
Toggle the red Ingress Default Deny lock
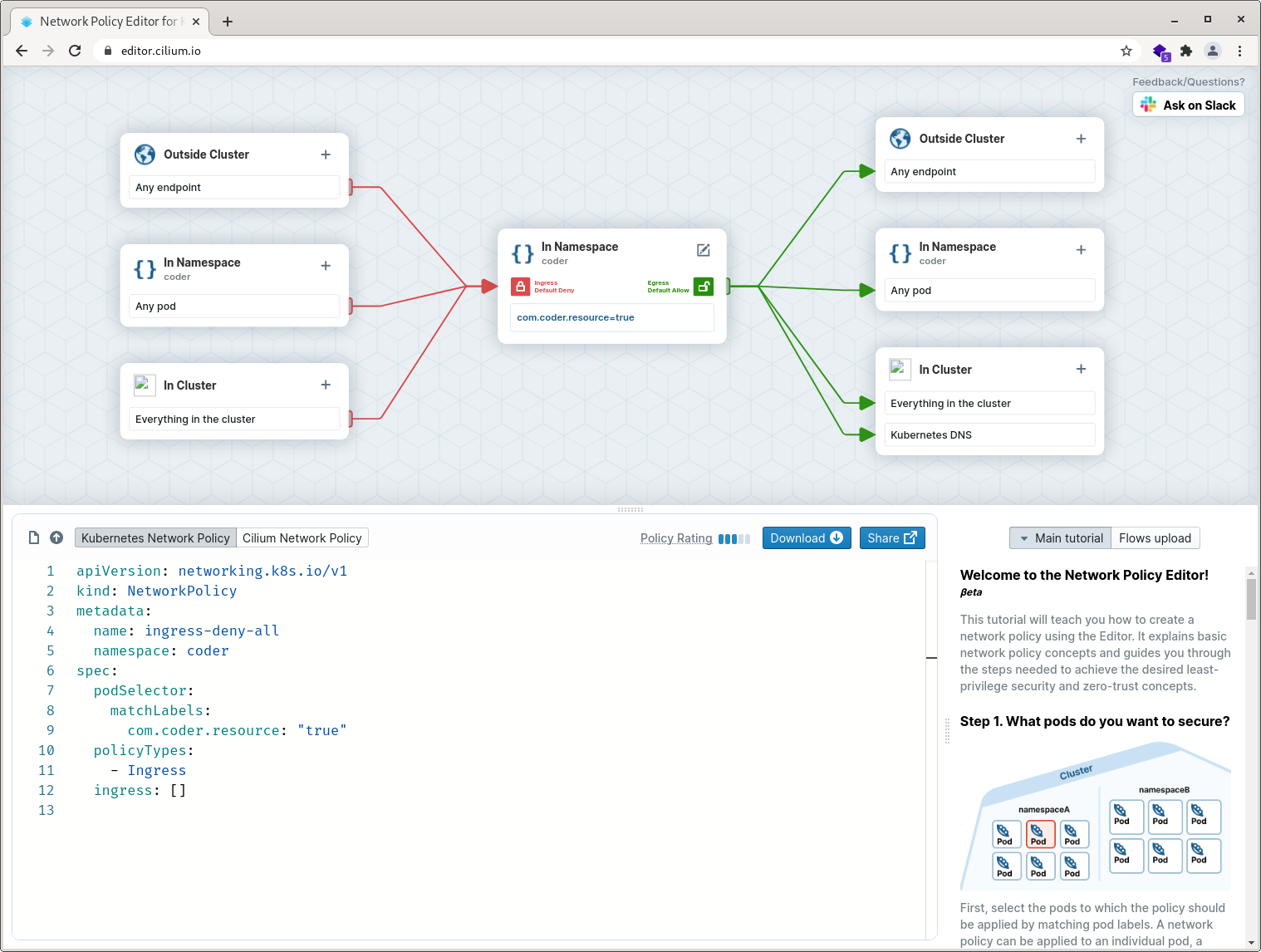[520, 287]
